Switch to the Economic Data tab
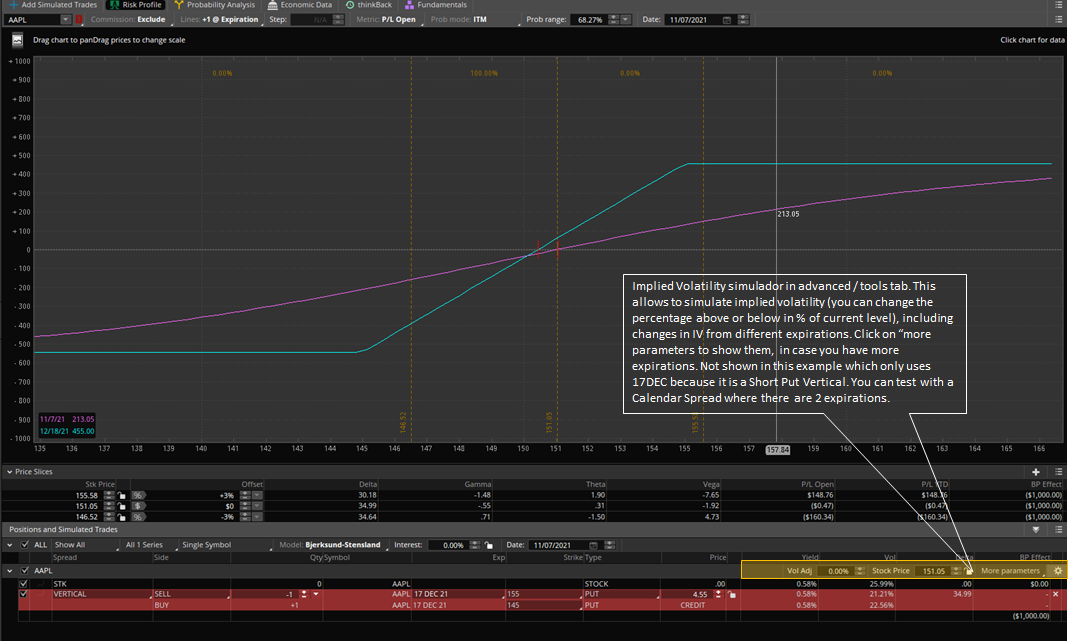 point(303,5)
